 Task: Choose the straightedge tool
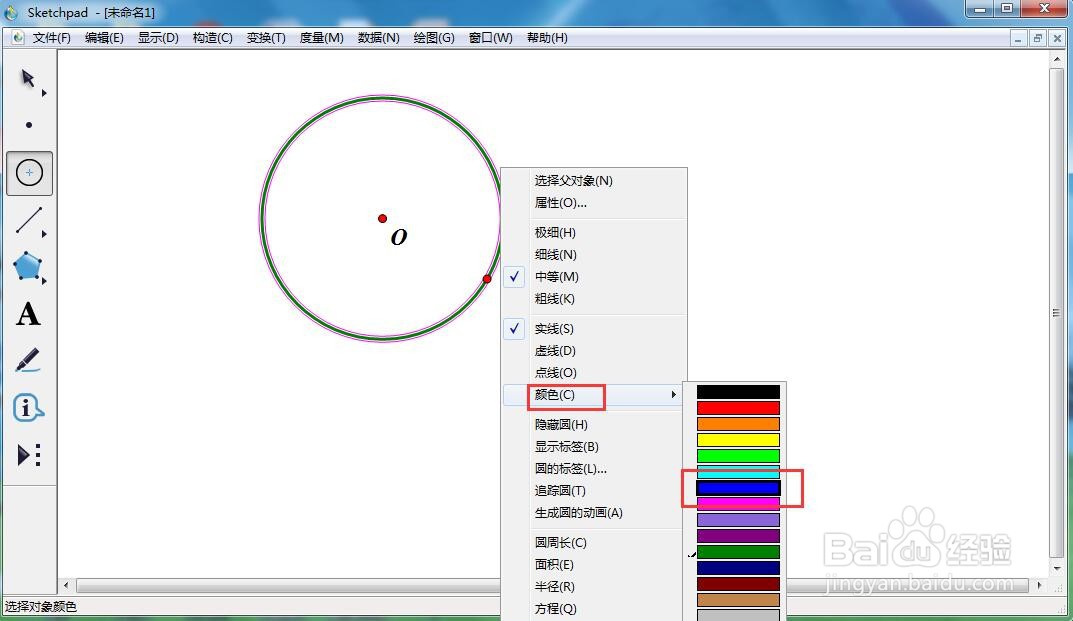click(x=28, y=219)
